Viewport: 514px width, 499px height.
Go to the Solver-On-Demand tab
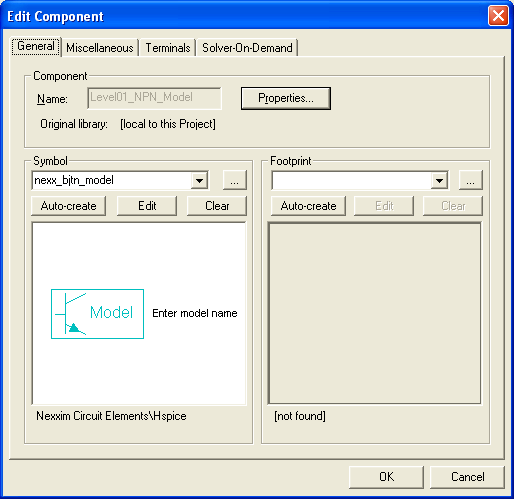pos(247,48)
